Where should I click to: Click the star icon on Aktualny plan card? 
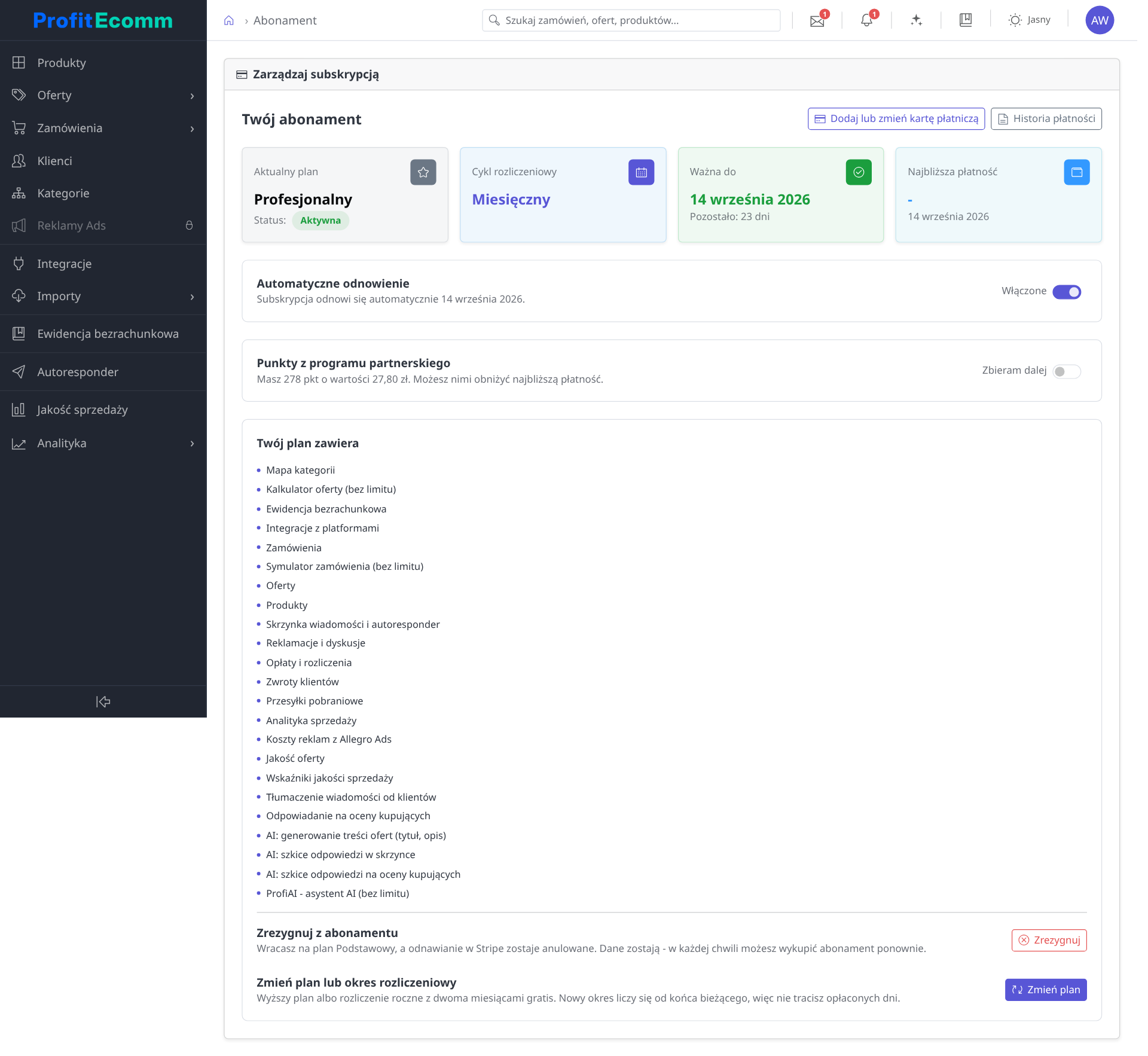(x=423, y=172)
